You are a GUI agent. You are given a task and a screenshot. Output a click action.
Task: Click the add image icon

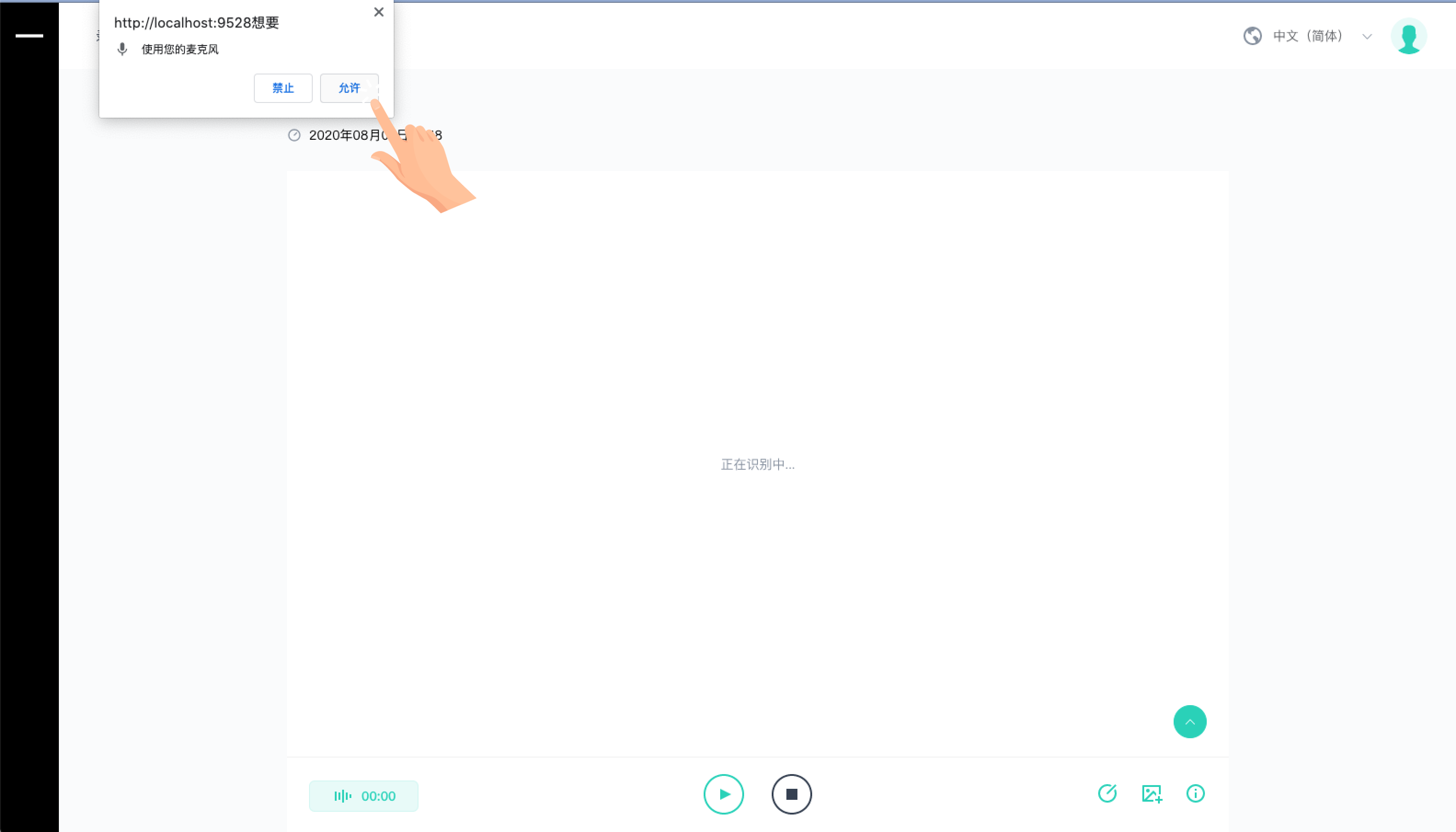(x=1151, y=793)
